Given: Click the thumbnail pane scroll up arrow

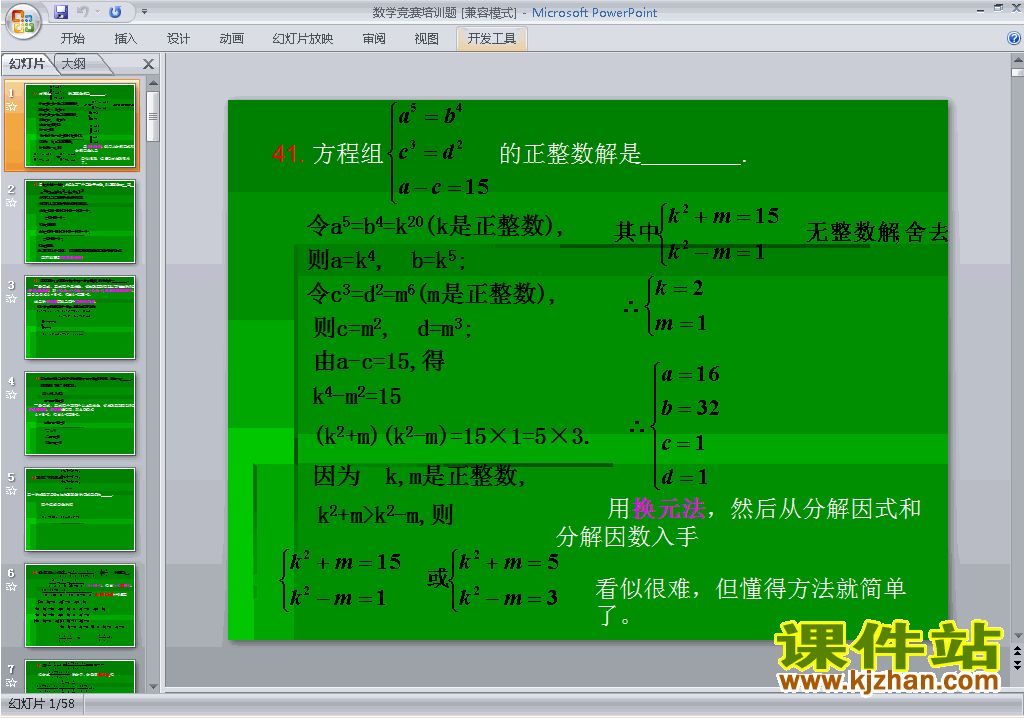Looking at the screenshot, I should tap(153, 83).
